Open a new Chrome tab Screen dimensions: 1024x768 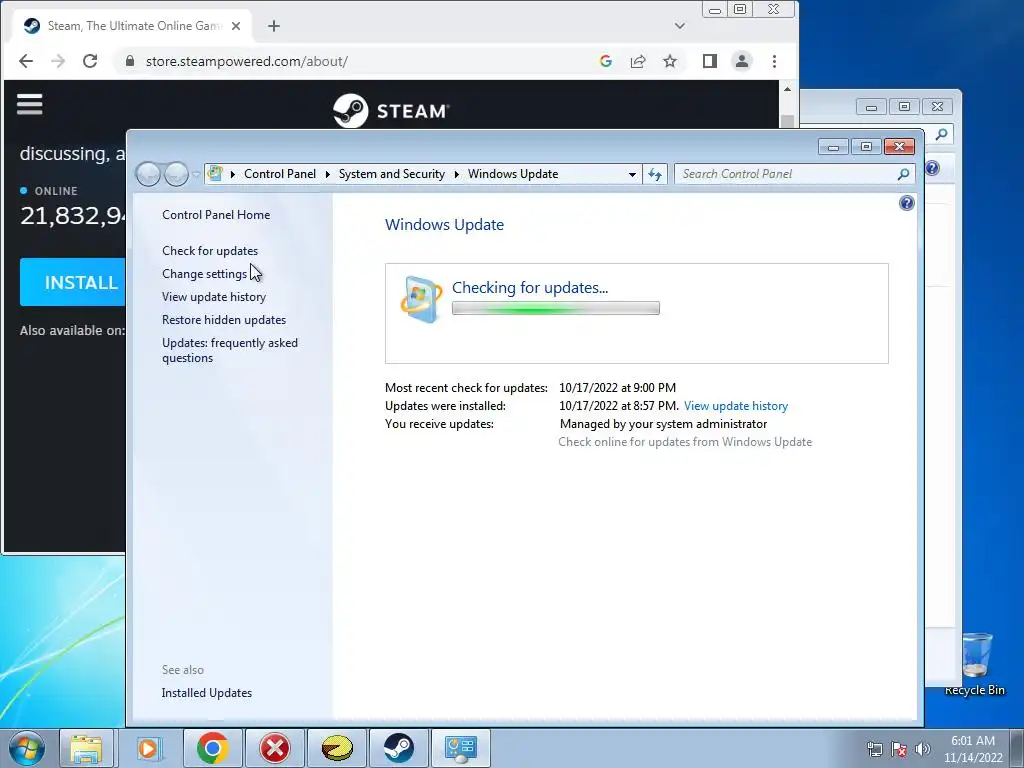(x=274, y=26)
